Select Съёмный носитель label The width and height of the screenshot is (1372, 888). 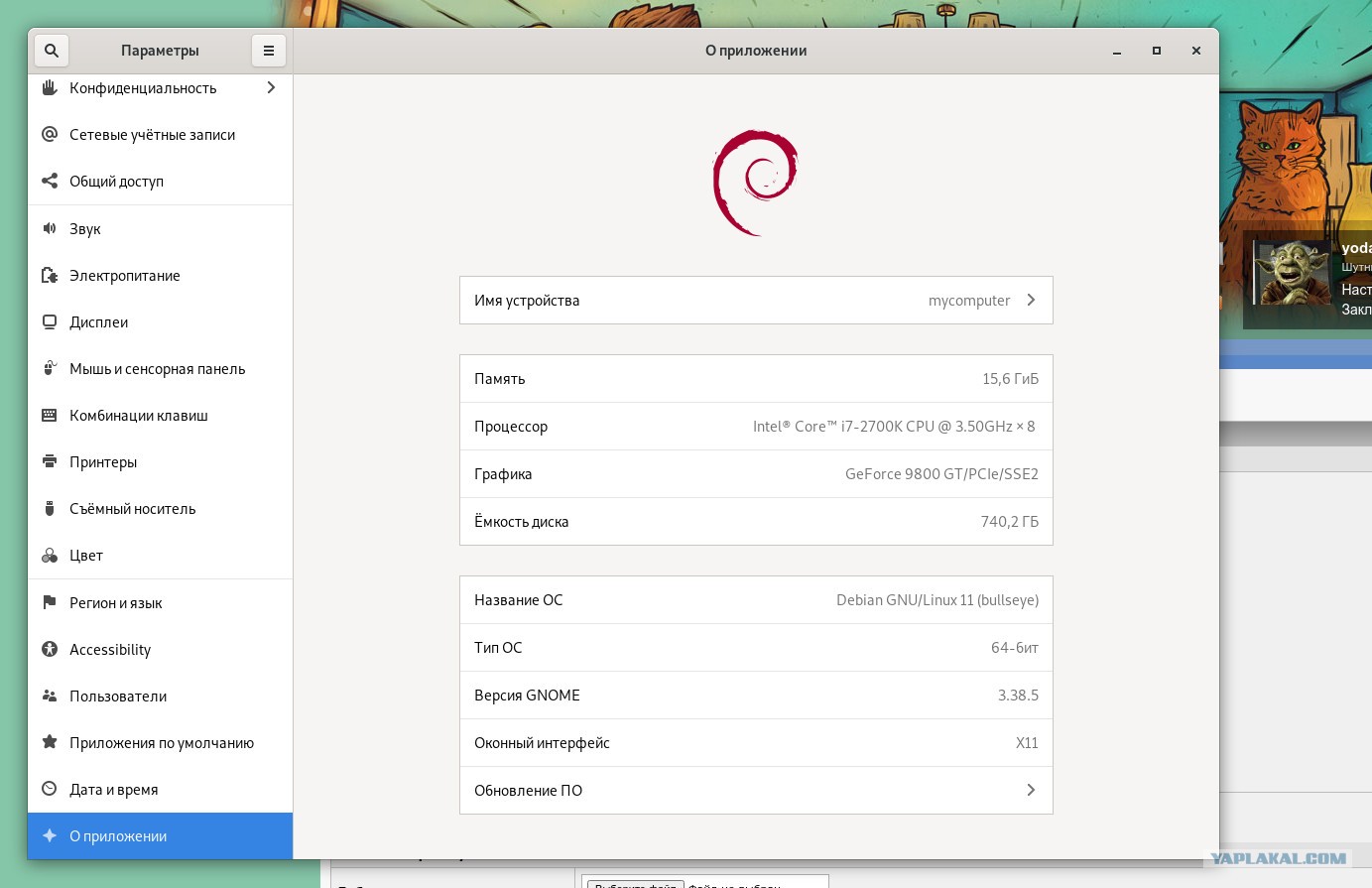(x=133, y=509)
